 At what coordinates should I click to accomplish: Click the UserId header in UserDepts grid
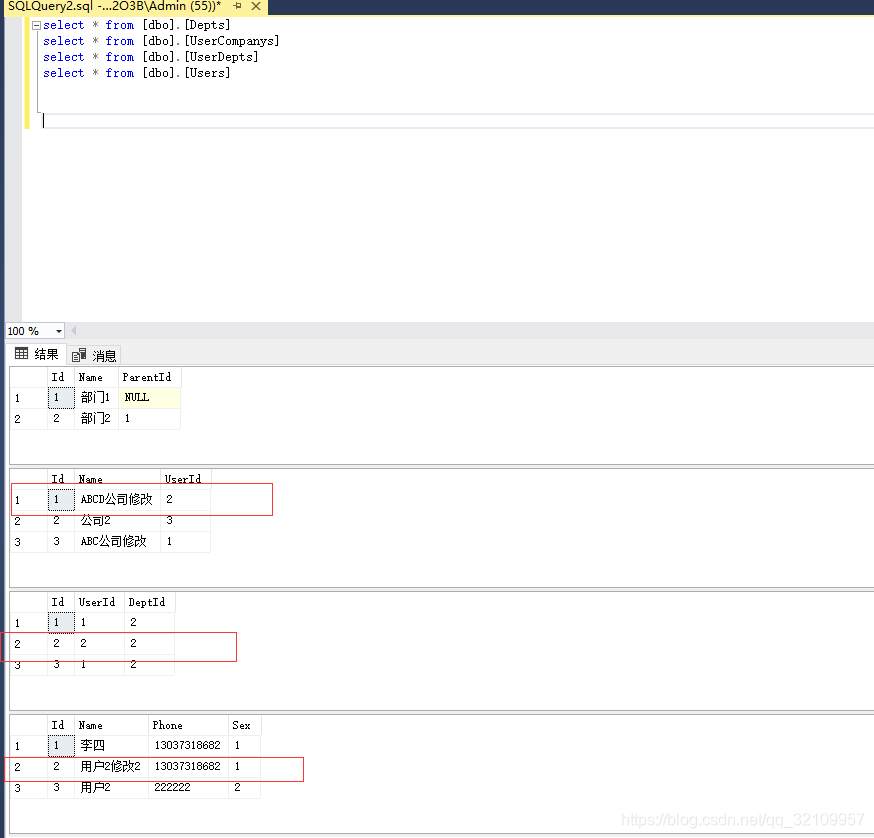[99, 602]
